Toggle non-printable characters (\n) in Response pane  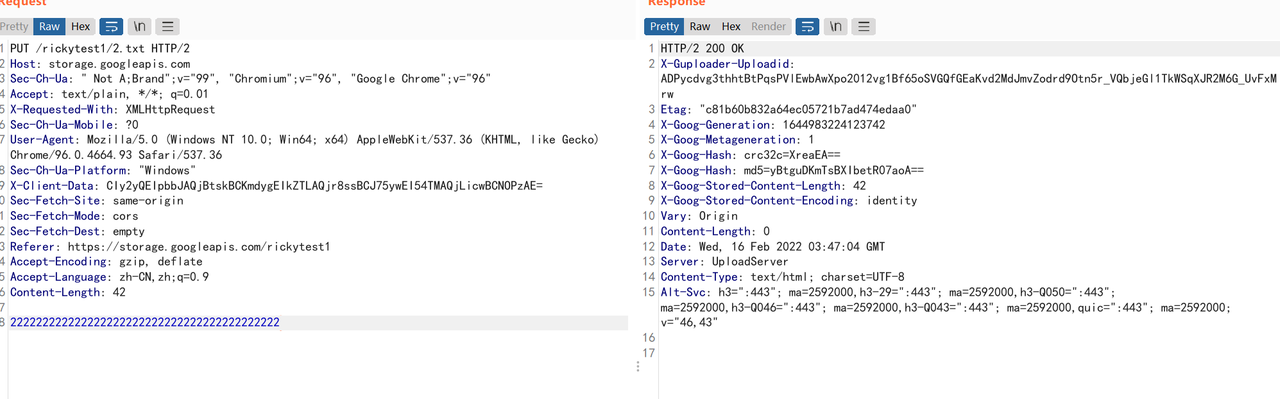coord(836,26)
